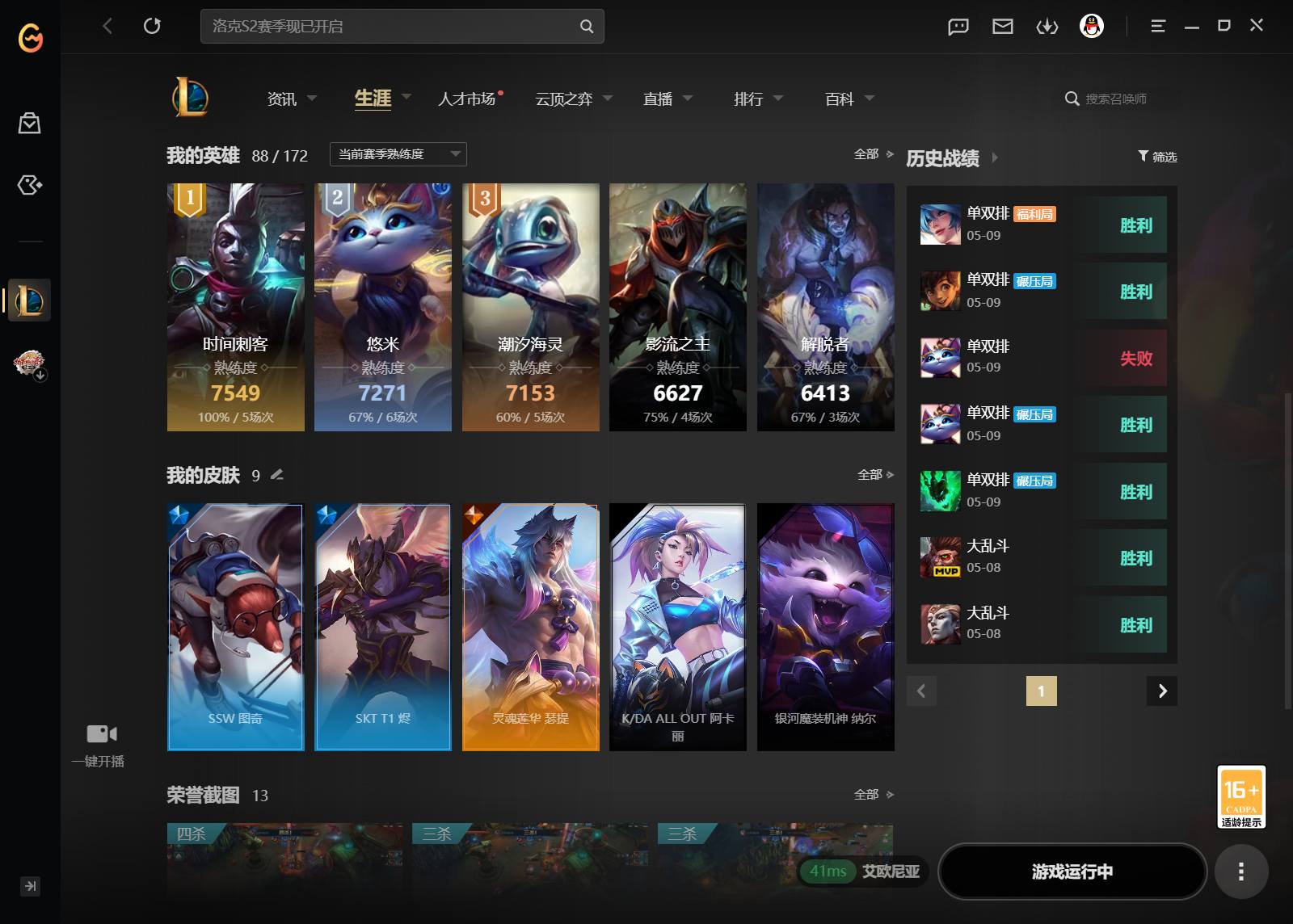Edit my skins with pencil icon
Image resolution: width=1293 pixels, height=924 pixels.
[x=277, y=475]
